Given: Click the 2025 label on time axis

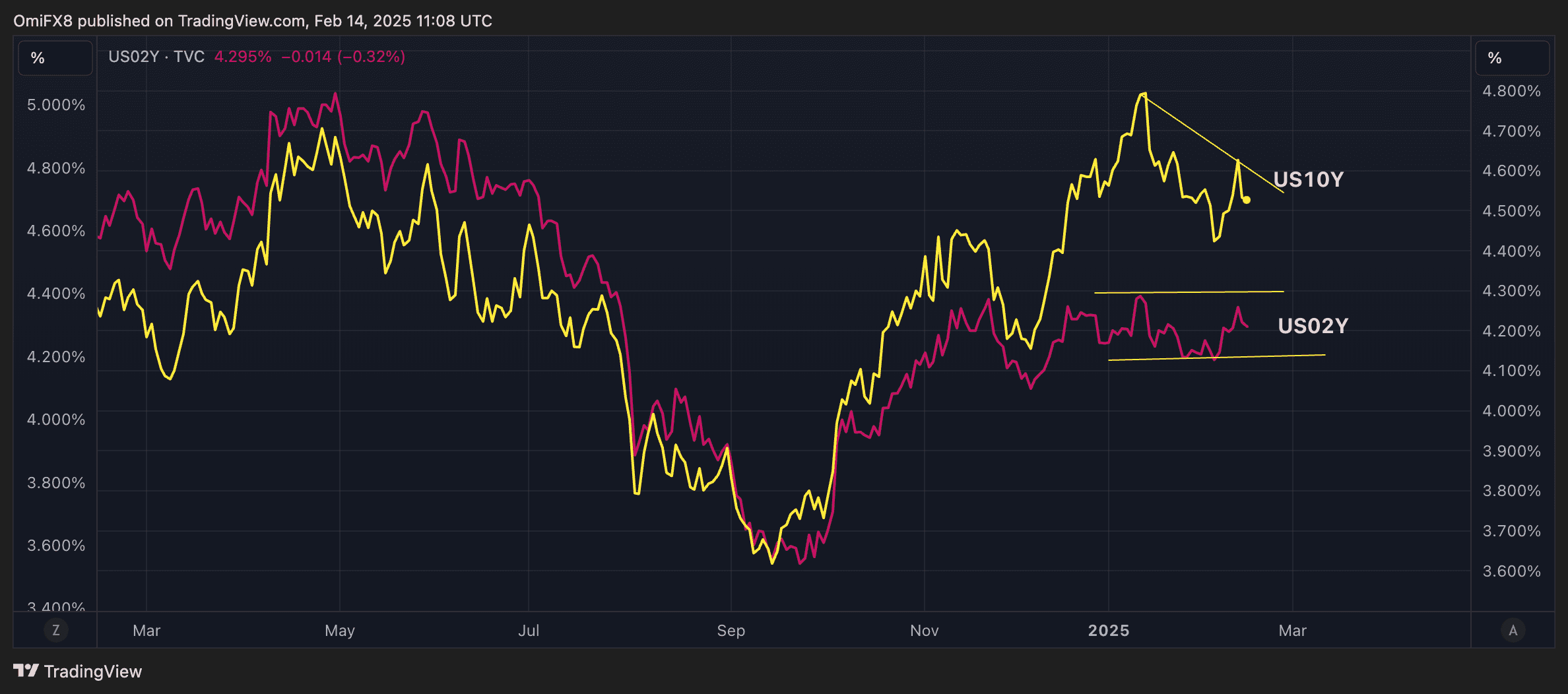Looking at the screenshot, I should [x=1109, y=631].
